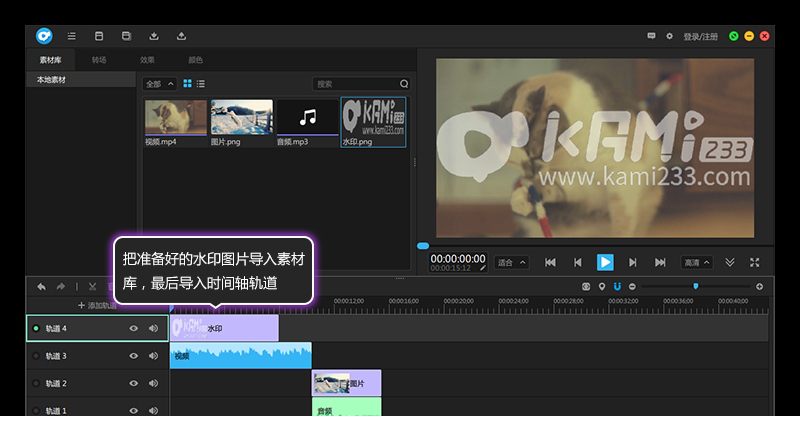Viewport: 800px width, 432px height.
Task: Click the preview progress bar handle
Action: (x=423, y=246)
